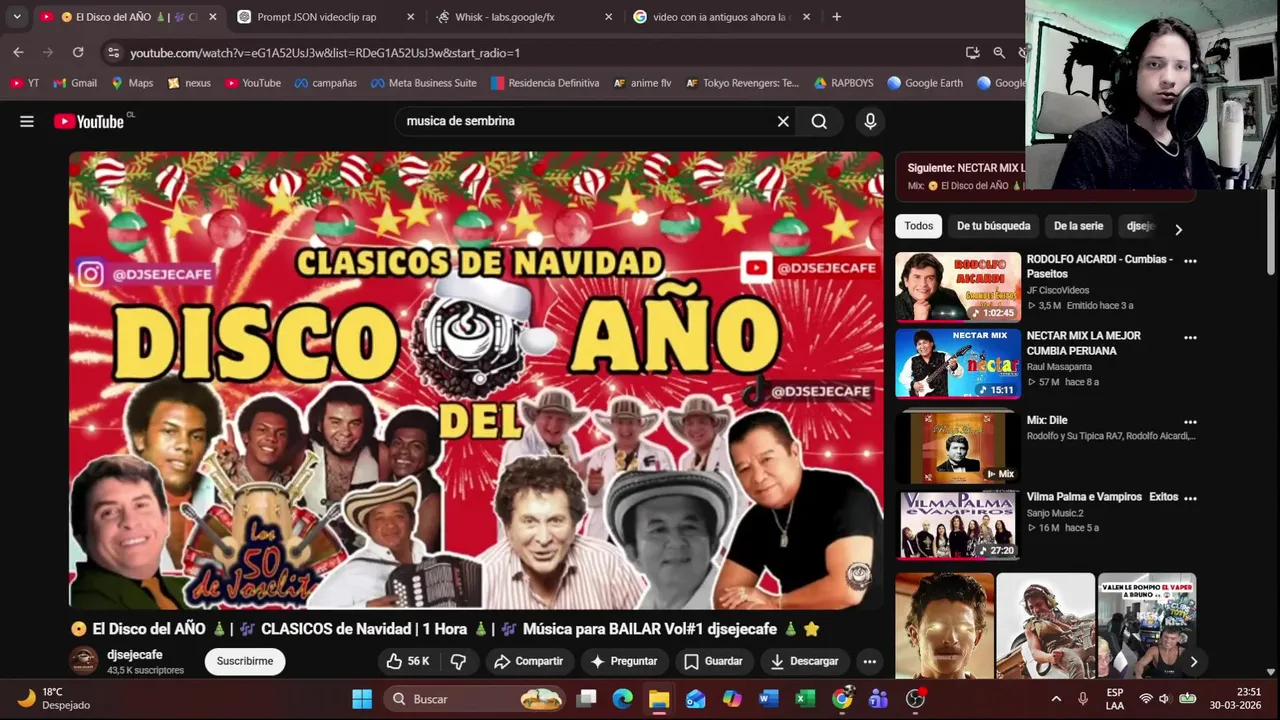Open a new browser tab
This screenshot has height=720, width=1280.
click(x=837, y=17)
